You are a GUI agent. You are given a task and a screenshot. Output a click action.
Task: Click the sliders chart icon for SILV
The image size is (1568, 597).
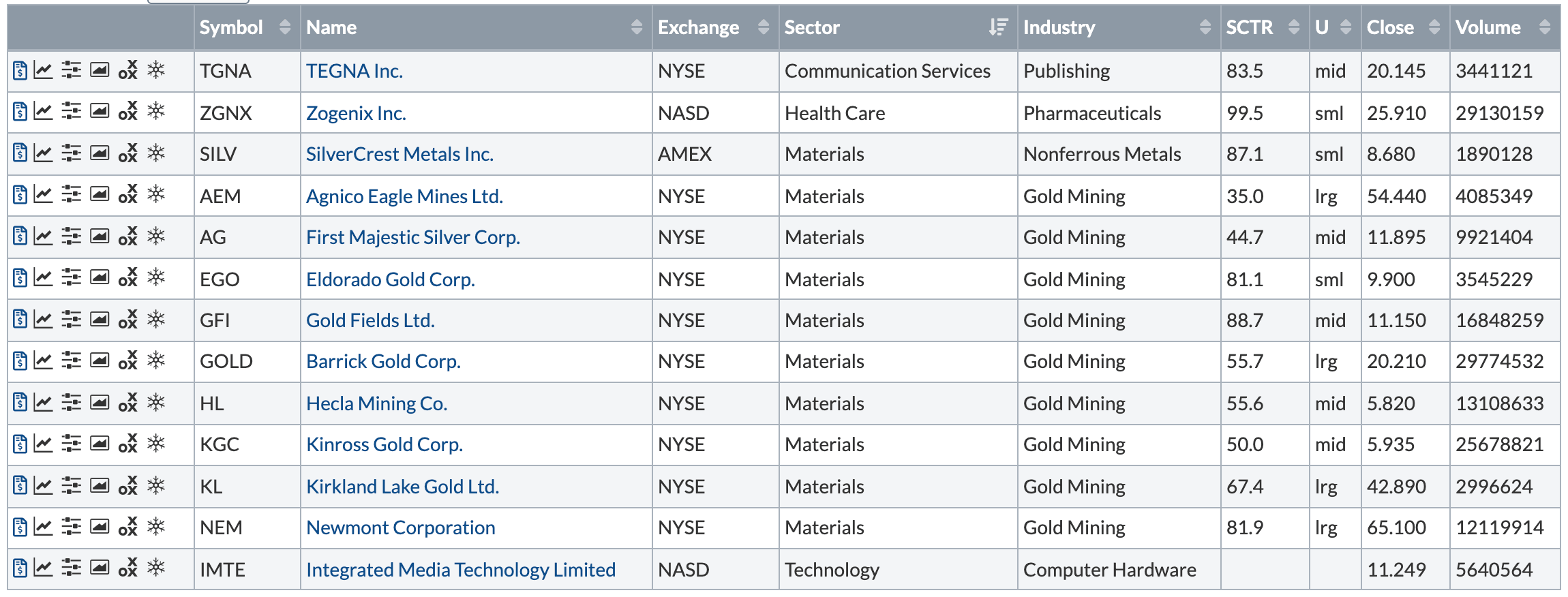(71, 153)
